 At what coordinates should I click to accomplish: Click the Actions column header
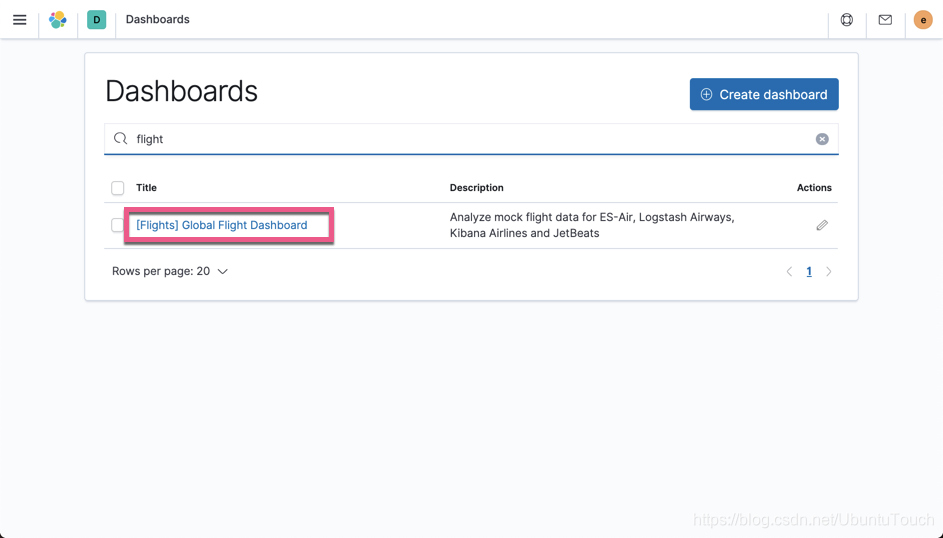[x=814, y=188]
